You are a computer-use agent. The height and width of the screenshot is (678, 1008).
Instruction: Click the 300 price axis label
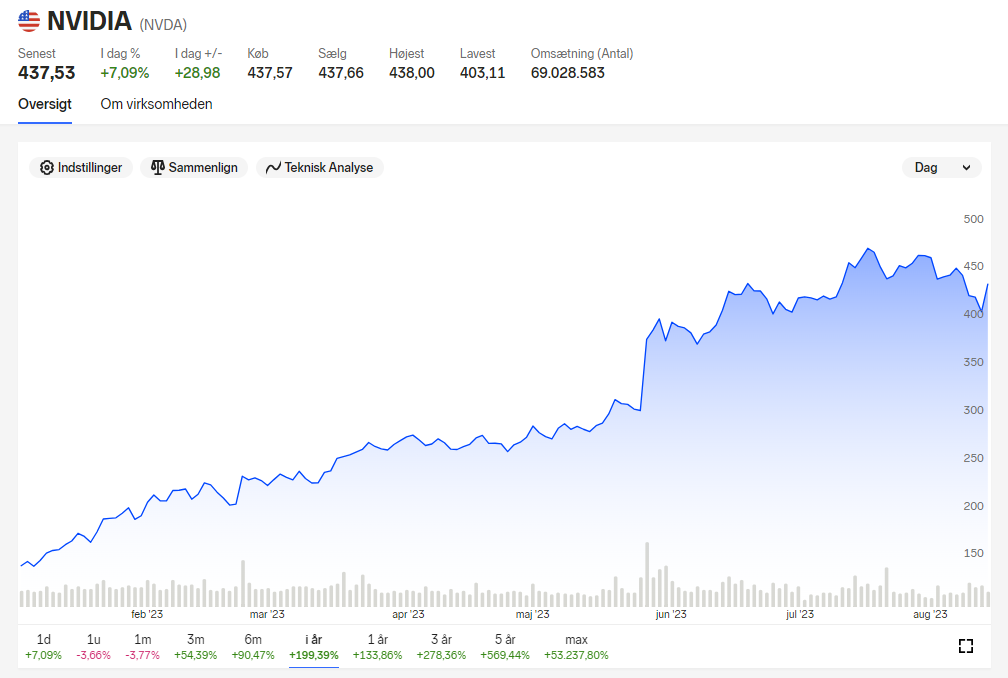(x=973, y=410)
